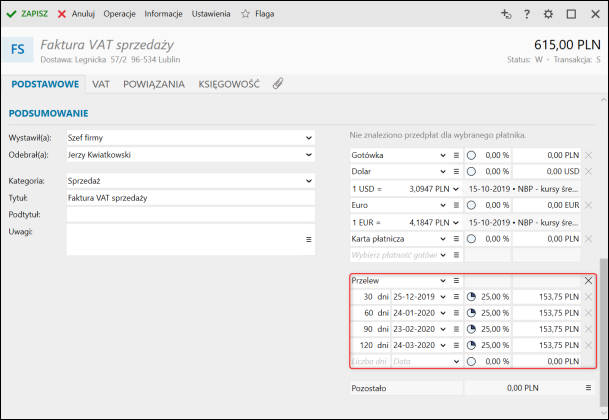Image resolution: width=609 pixels, height=420 pixels.
Task: Open the 24-03-2020 date dropdown
Action: pyautogui.click(x=443, y=345)
